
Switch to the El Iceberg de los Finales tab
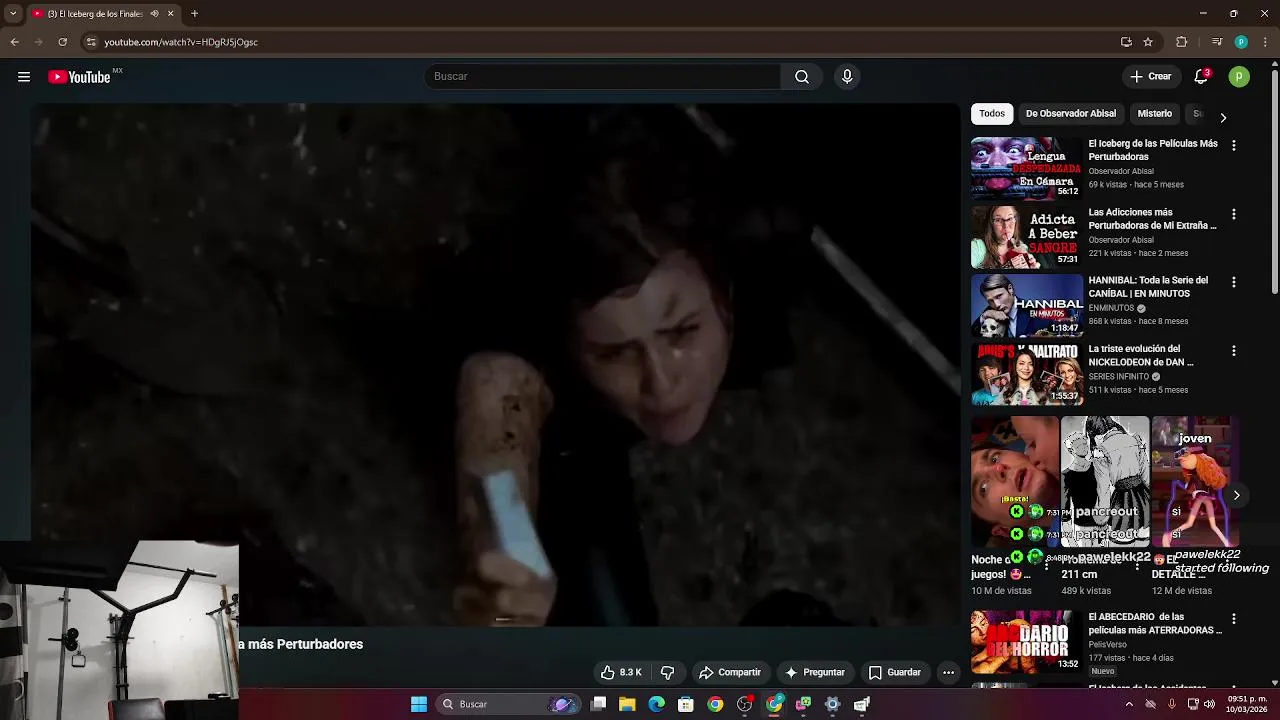coord(96,14)
